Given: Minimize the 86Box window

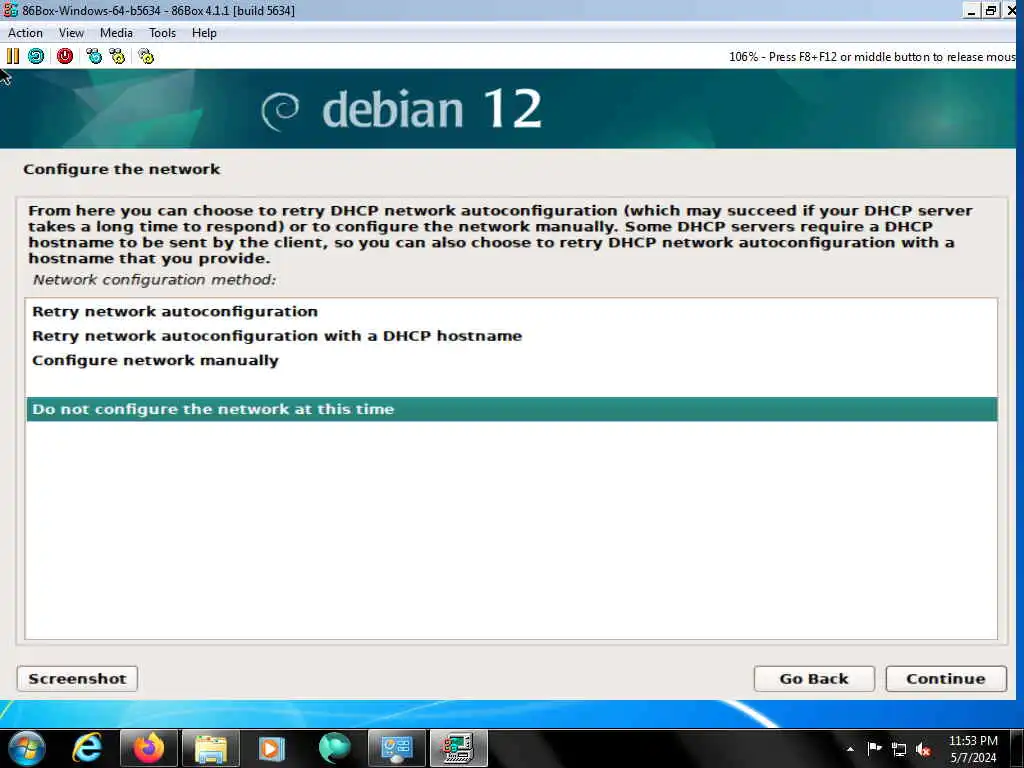Looking at the screenshot, I should click(x=972, y=10).
